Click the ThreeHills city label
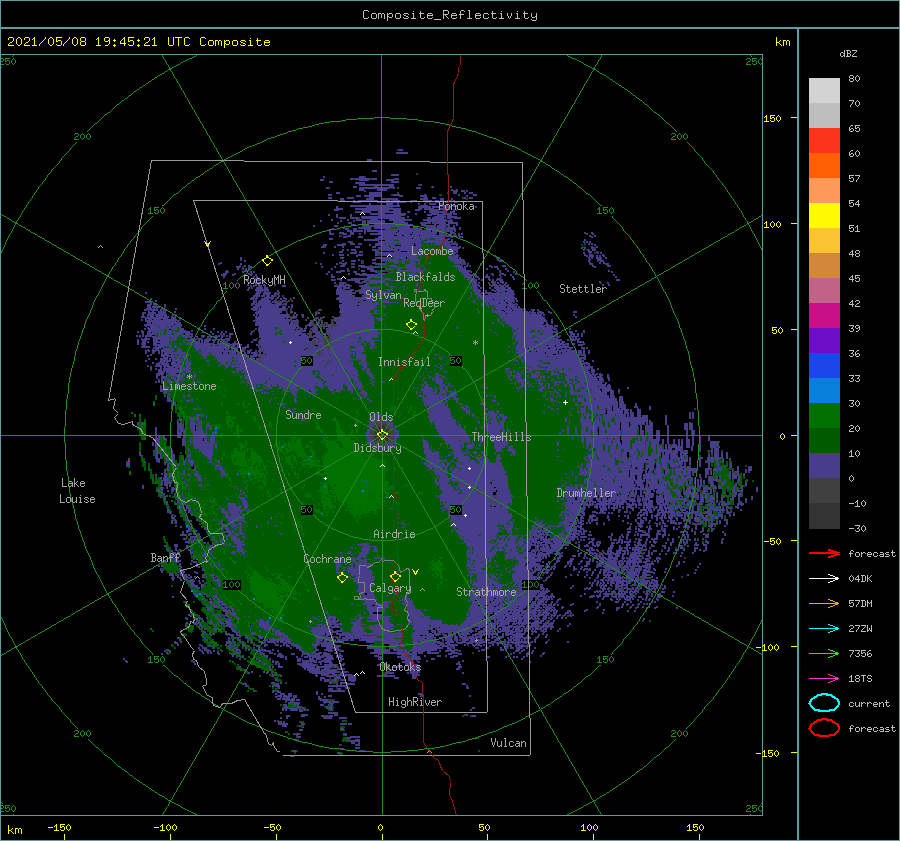This screenshot has height=841, width=900. [x=501, y=437]
